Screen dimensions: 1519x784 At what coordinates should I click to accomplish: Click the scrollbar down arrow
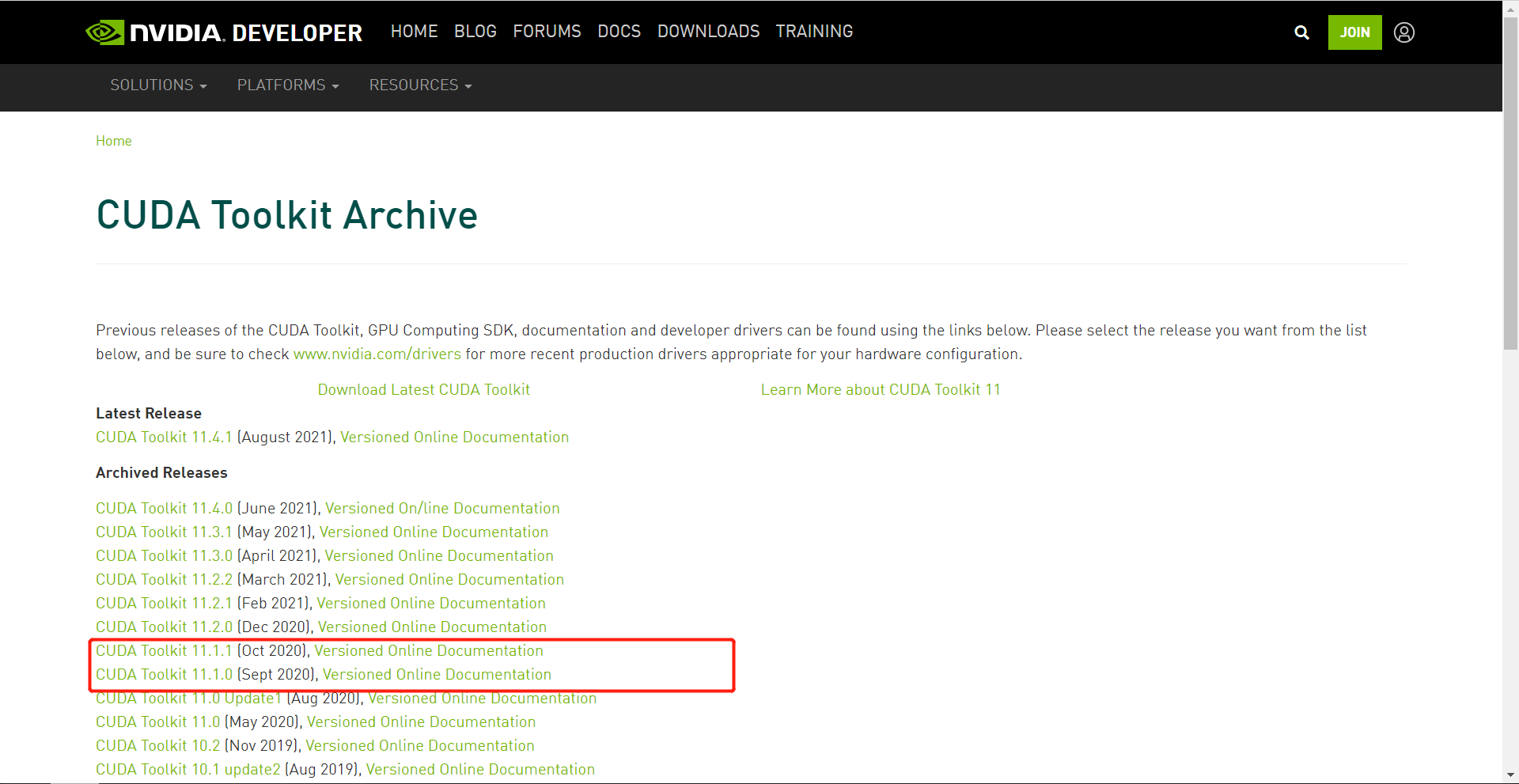(x=1510, y=775)
